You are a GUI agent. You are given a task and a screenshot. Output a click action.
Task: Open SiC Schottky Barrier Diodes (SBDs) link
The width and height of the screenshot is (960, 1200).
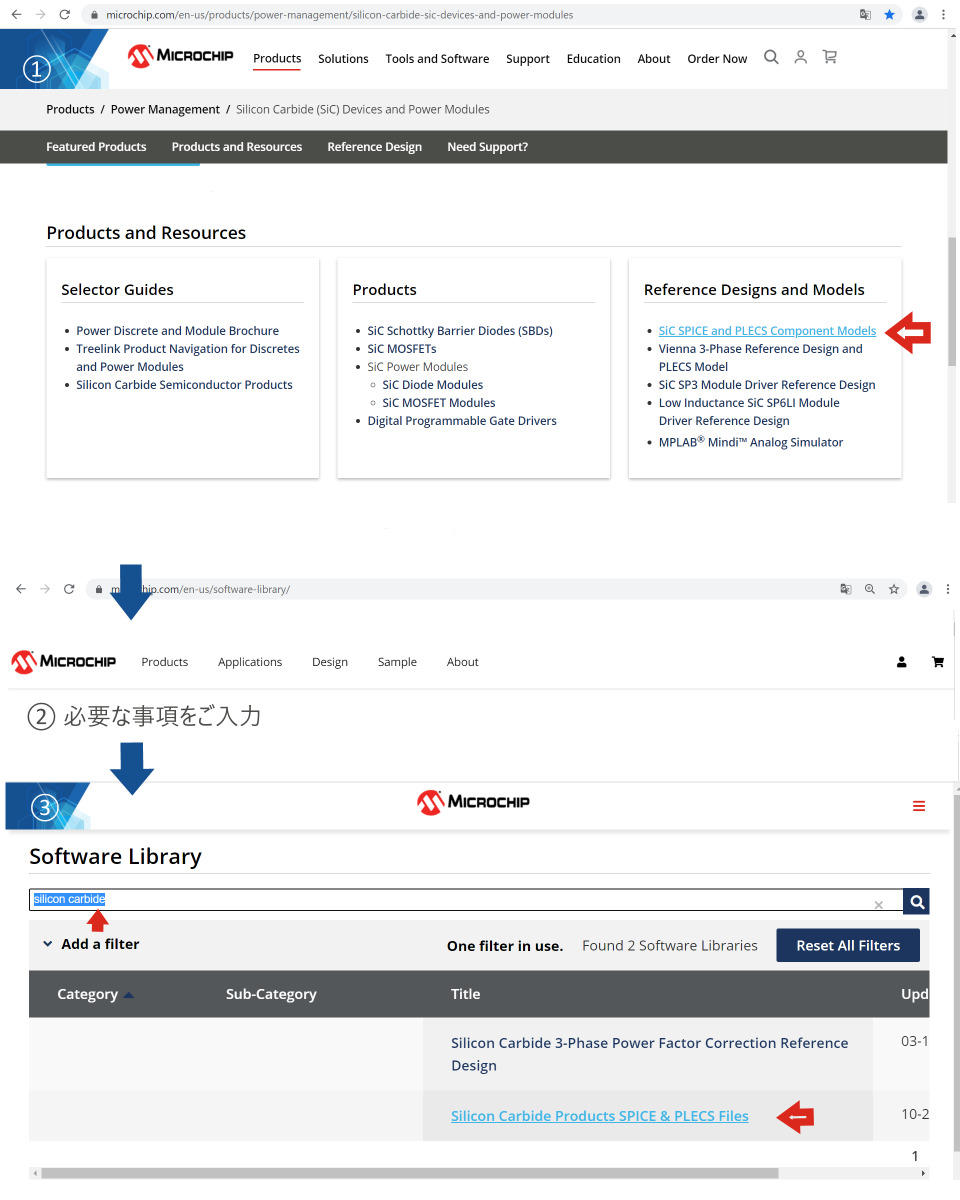click(460, 331)
